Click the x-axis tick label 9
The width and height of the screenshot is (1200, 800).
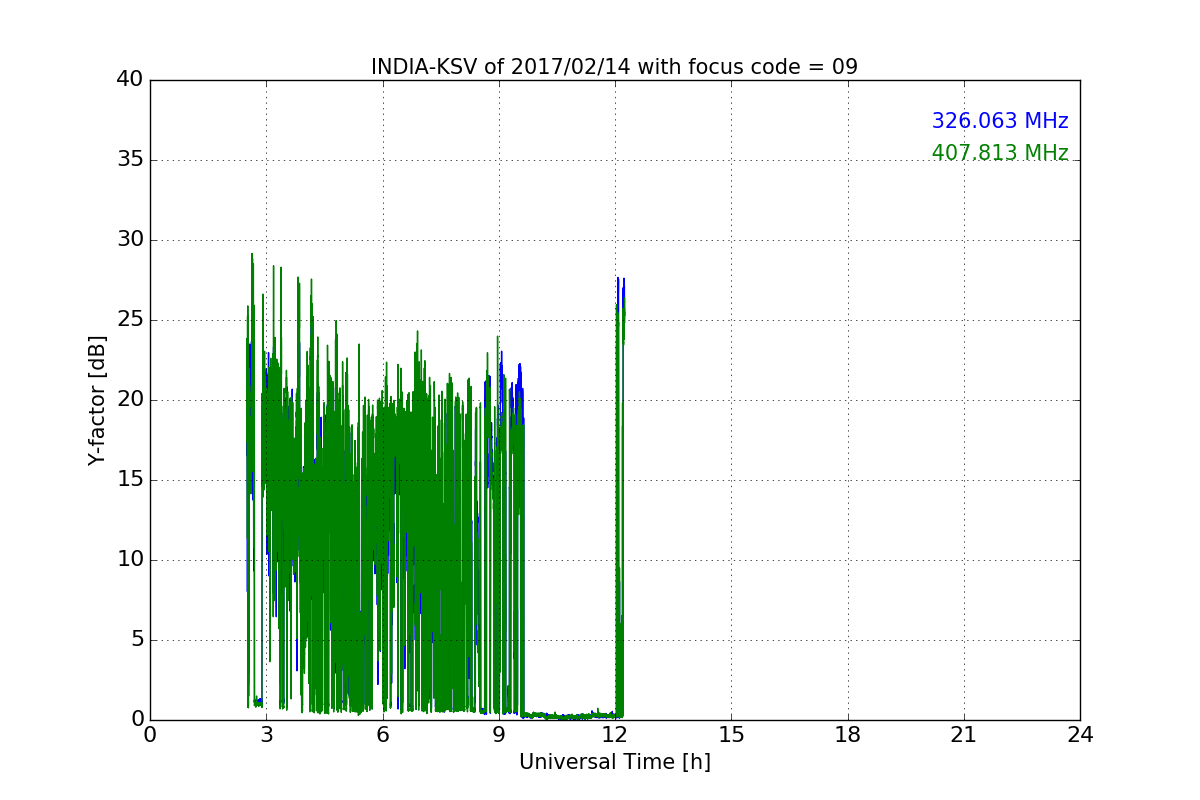tap(499, 735)
